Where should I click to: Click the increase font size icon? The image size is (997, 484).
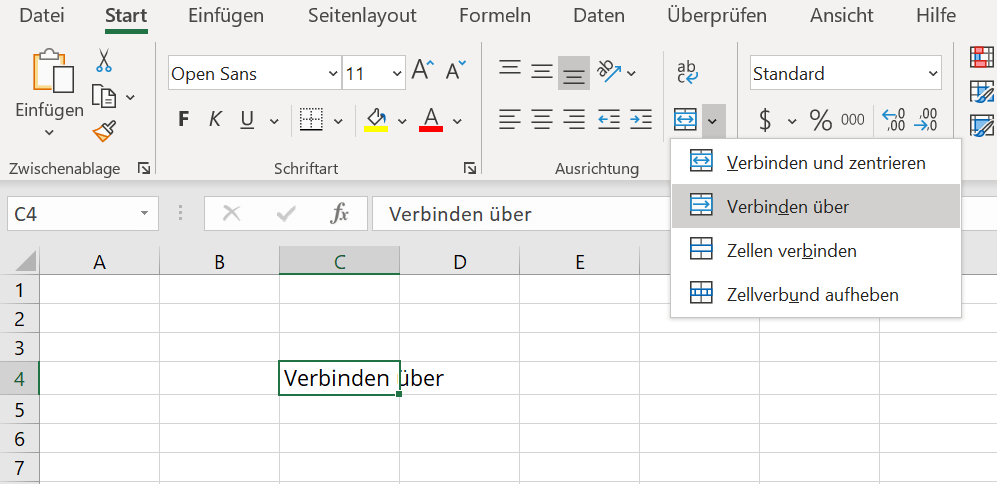tap(423, 72)
